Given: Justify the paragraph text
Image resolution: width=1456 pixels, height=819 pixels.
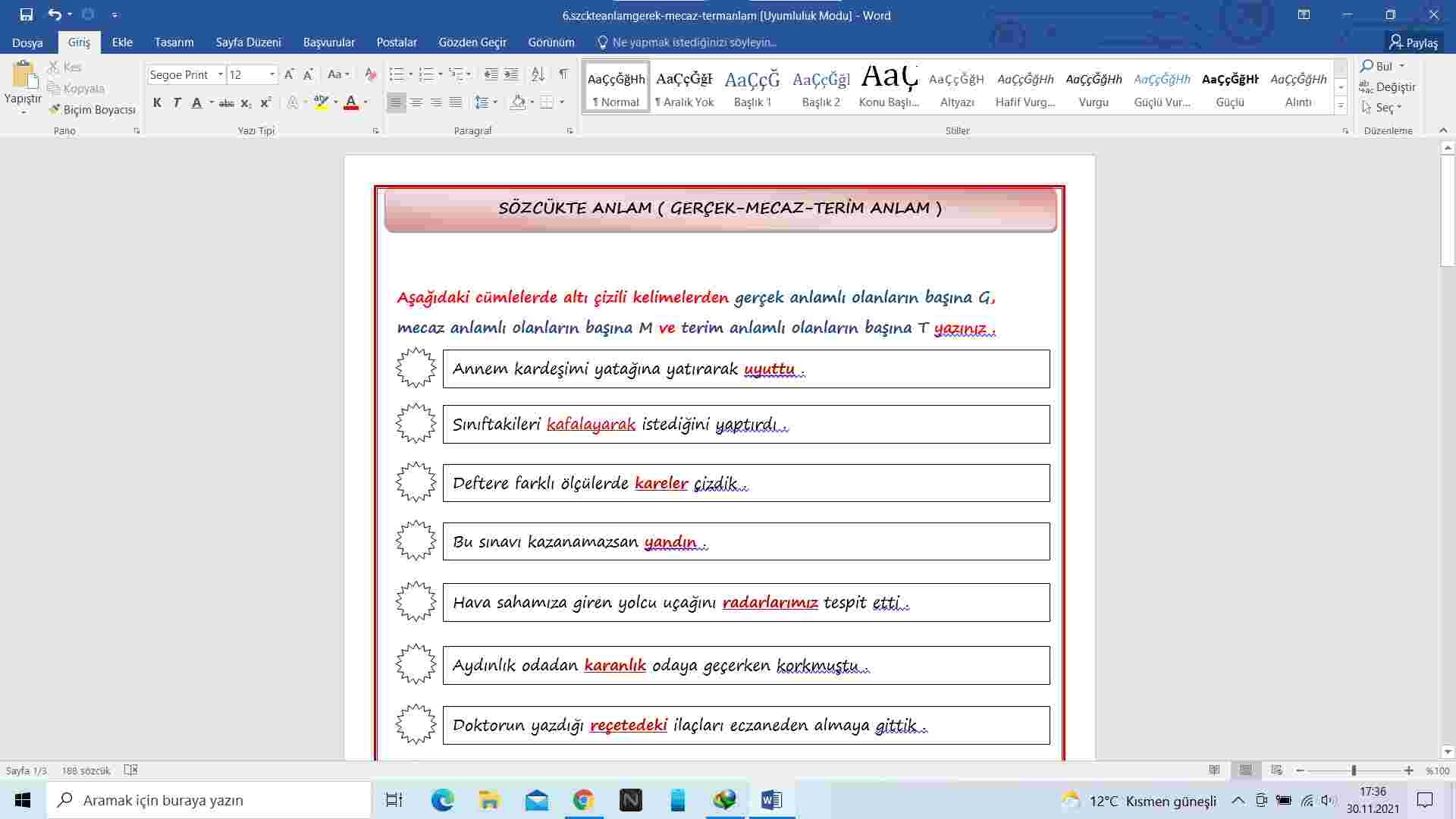Looking at the screenshot, I should 455,102.
